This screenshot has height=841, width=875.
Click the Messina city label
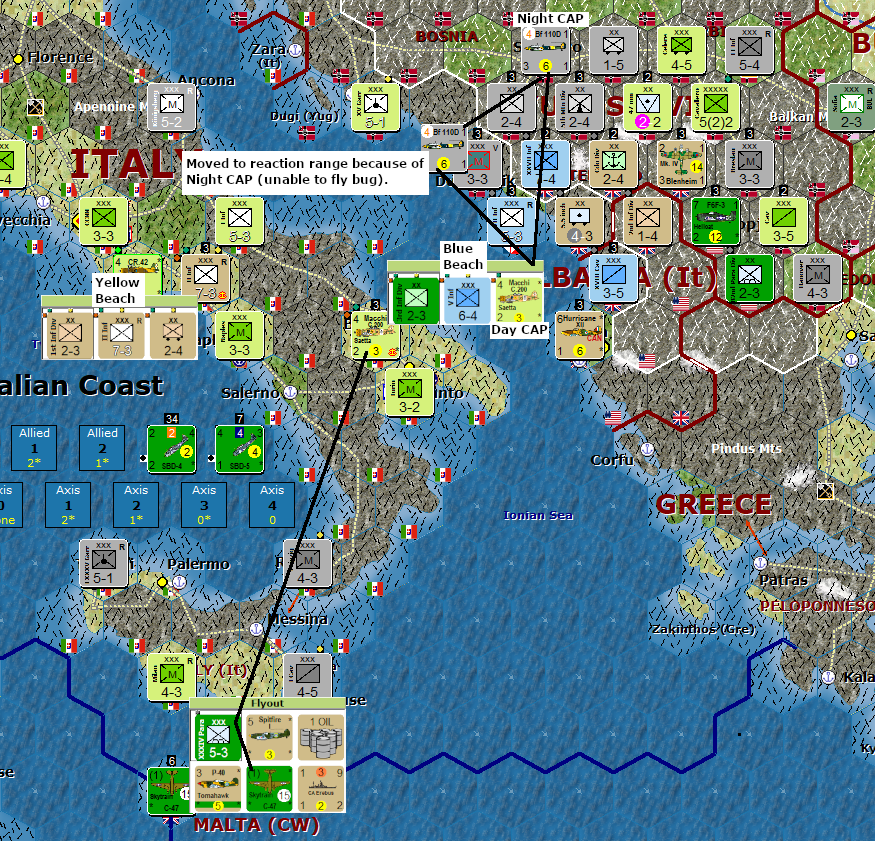298,619
